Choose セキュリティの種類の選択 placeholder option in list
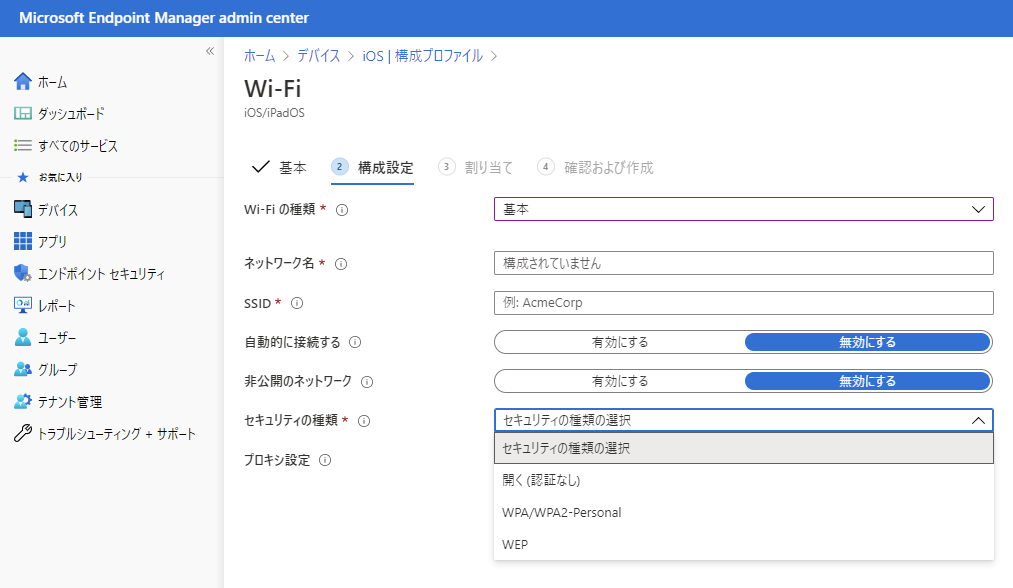 744,448
